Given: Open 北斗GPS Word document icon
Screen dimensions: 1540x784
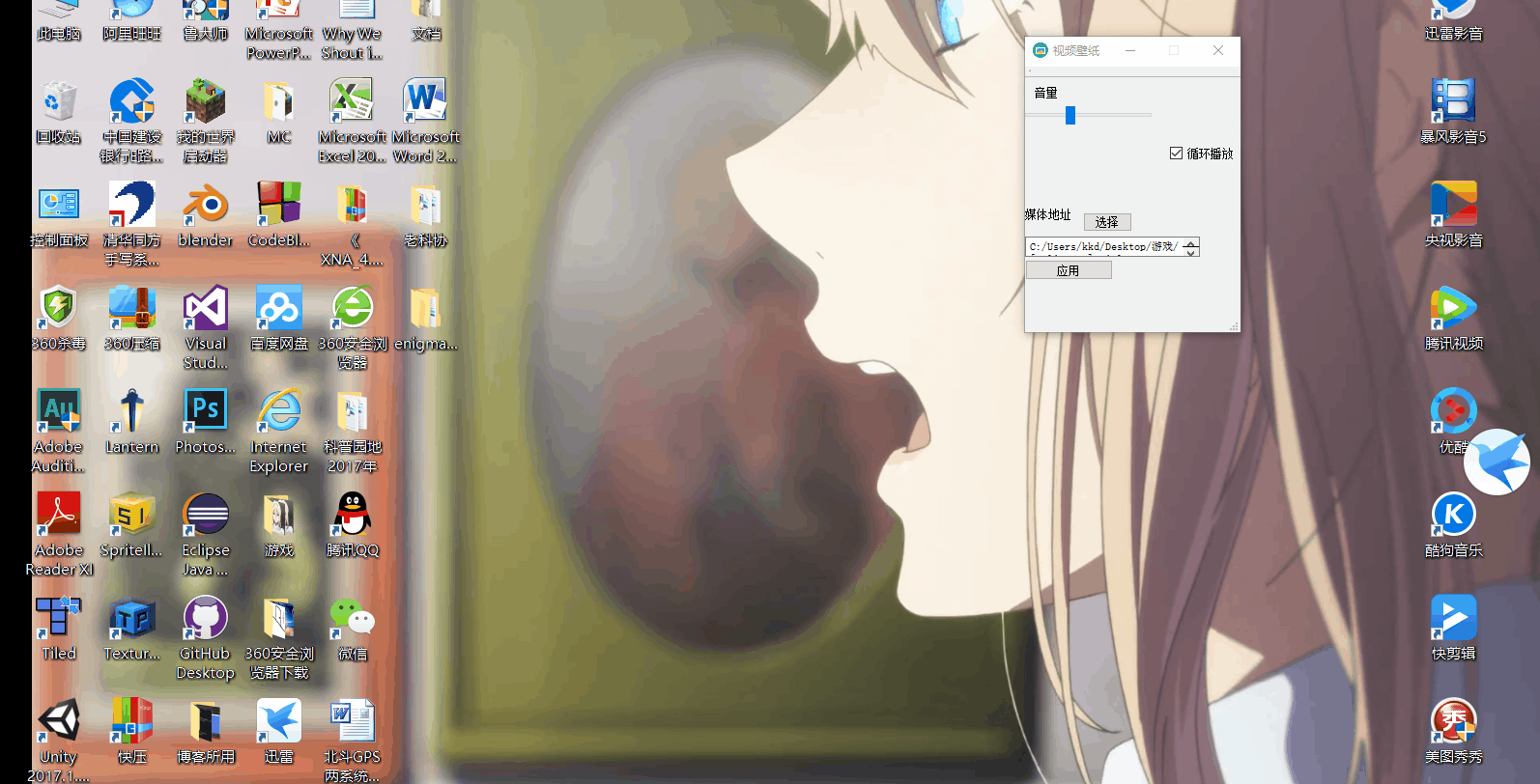Looking at the screenshot, I should point(353,720).
